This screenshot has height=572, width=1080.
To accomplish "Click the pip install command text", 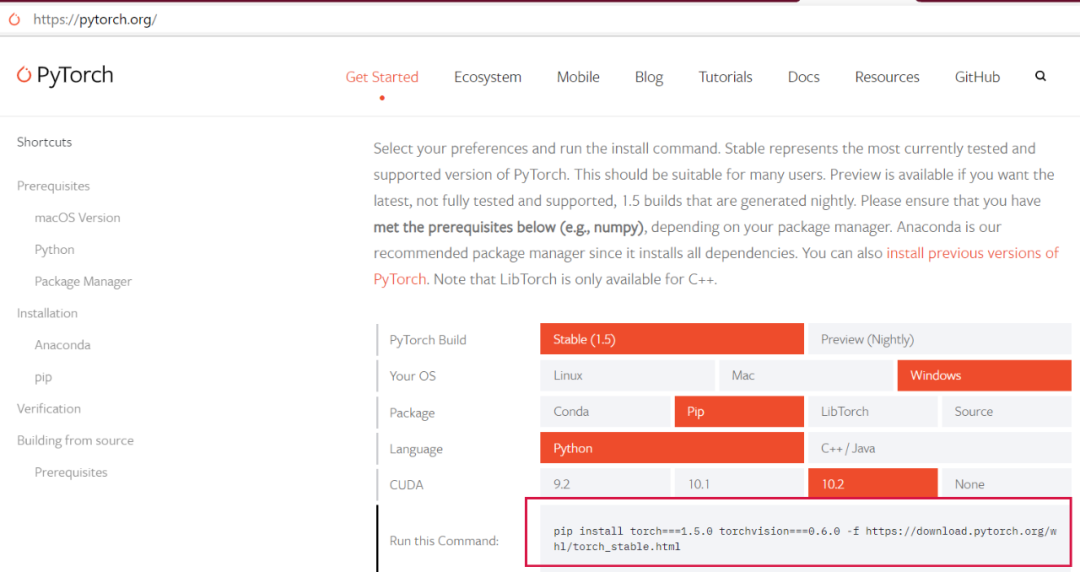I will pyautogui.click(x=804, y=538).
